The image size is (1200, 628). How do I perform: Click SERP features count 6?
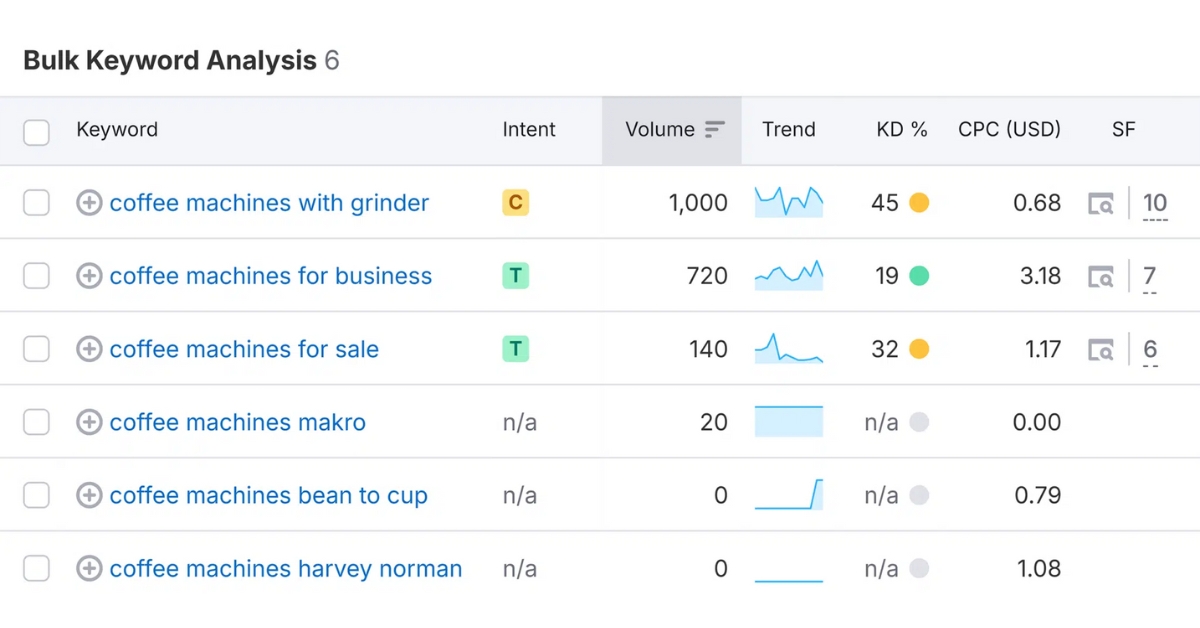pyautogui.click(x=1150, y=350)
